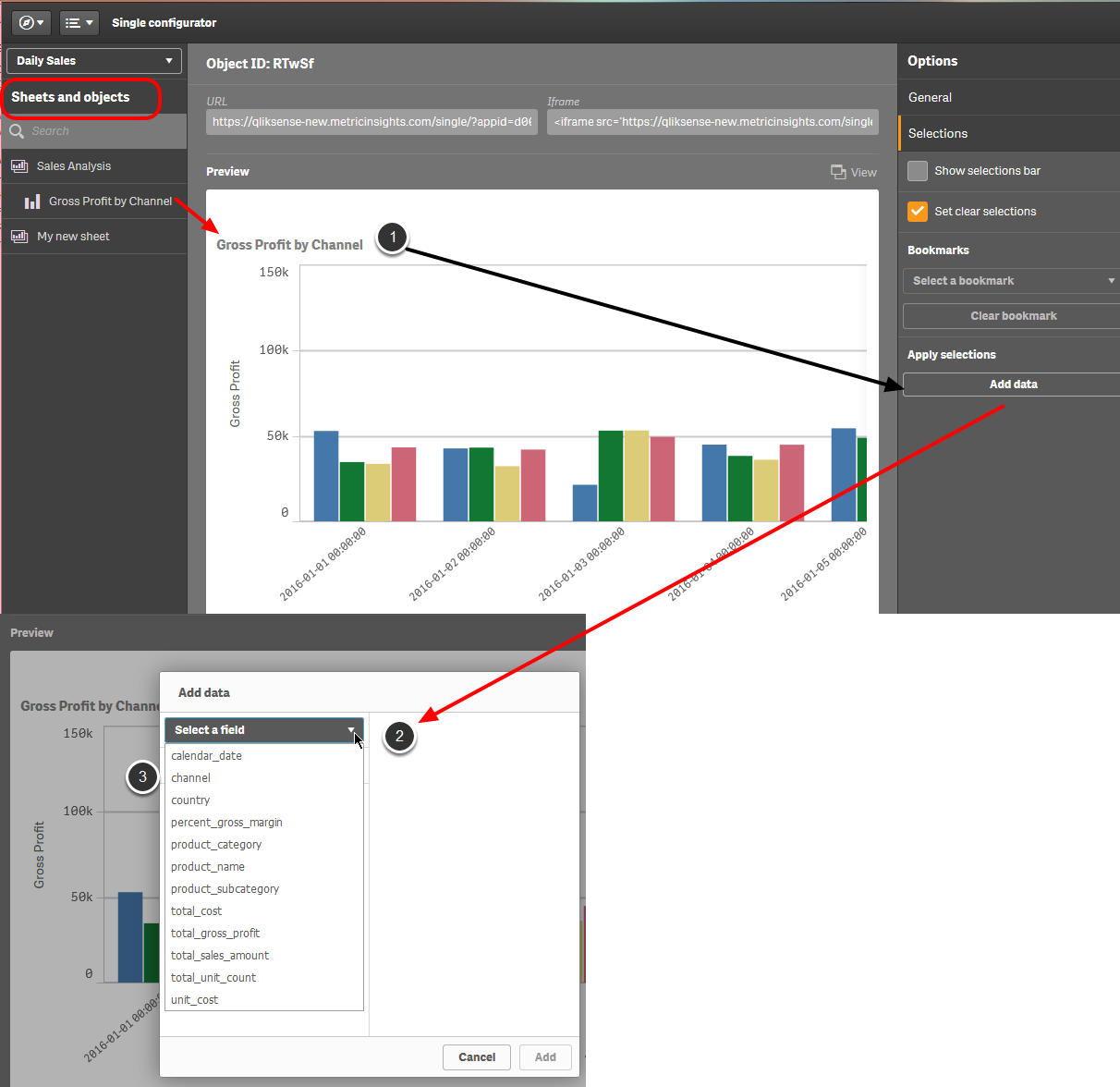Open the Select a bookmark dropdown

coord(1011,281)
